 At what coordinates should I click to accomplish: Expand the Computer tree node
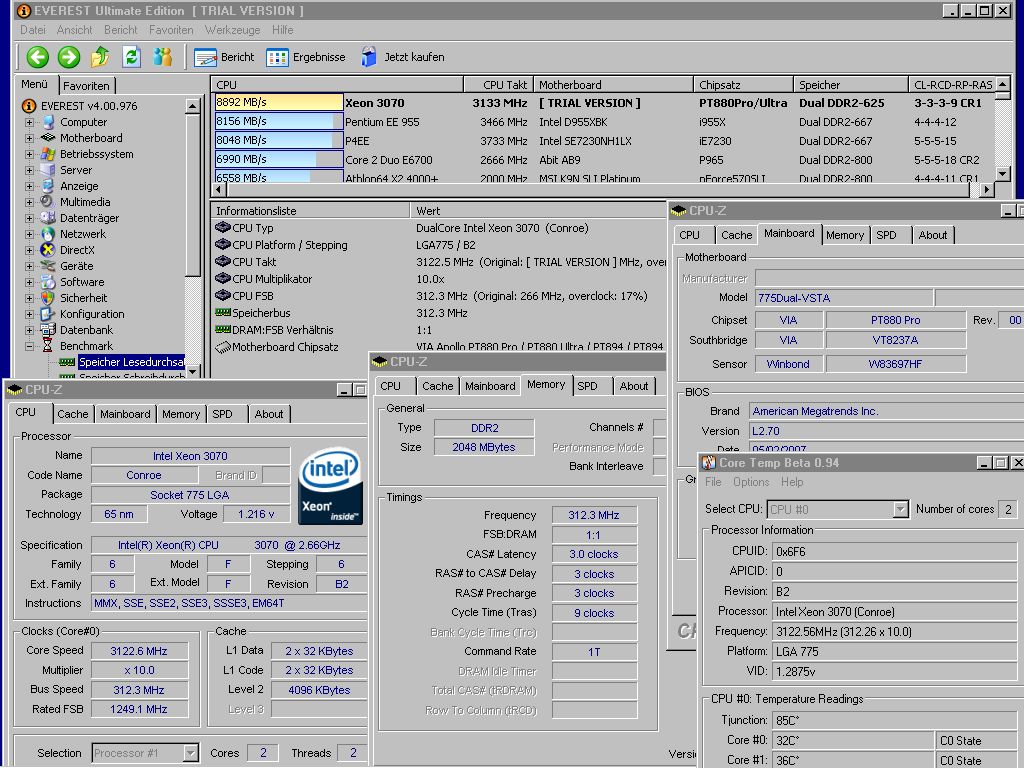click(30, 122)
